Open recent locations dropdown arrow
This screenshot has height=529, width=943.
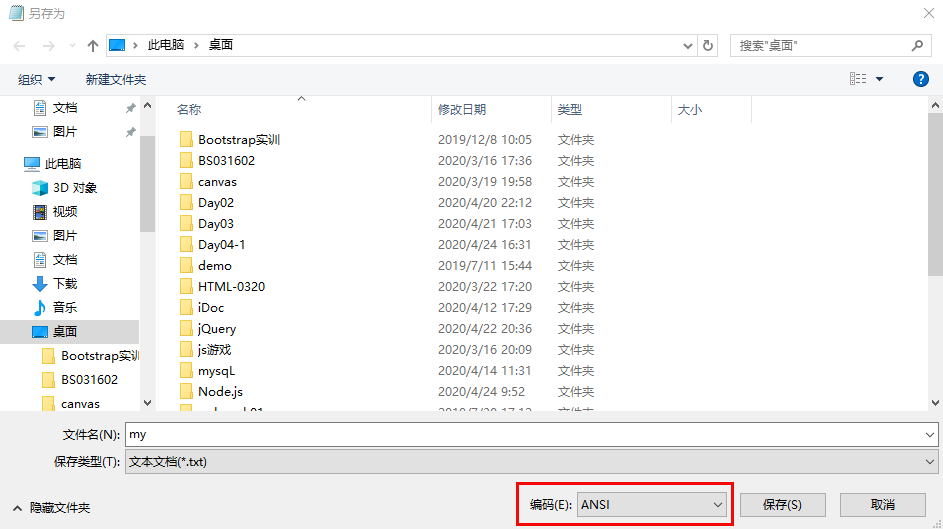pos(72,46)
